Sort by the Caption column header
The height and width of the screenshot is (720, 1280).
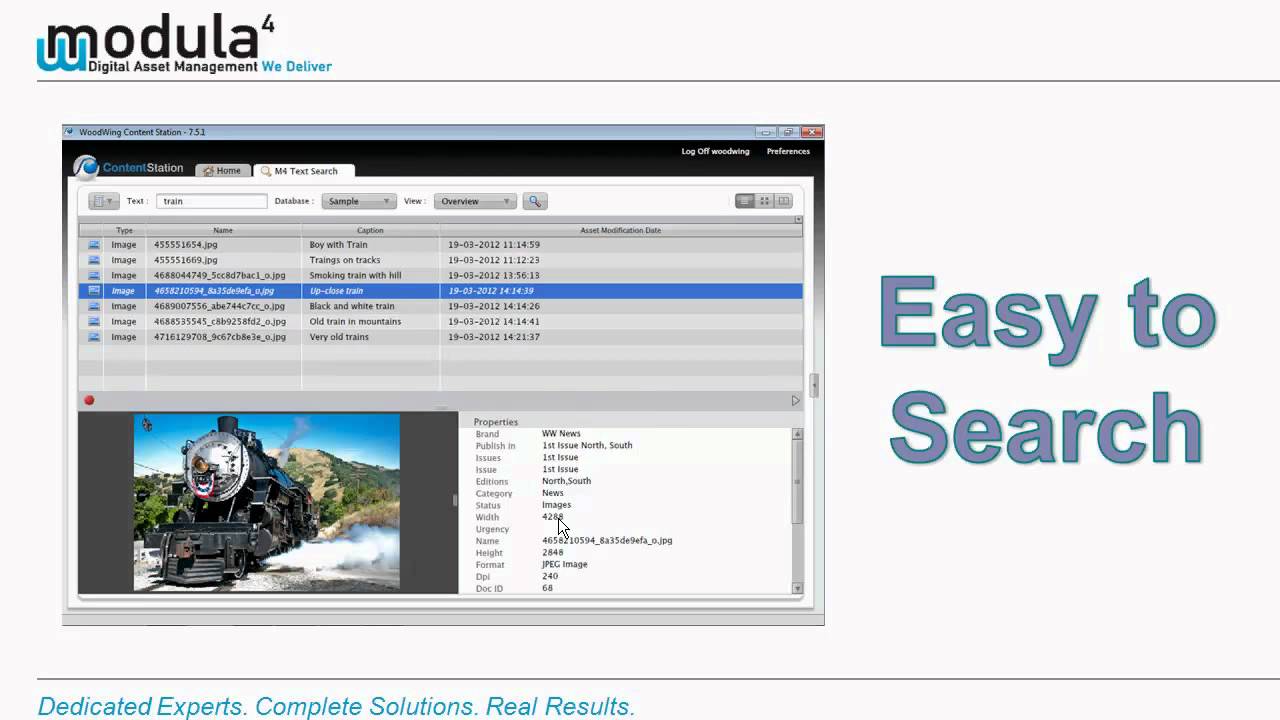pyautogui.click(x=370, y=230)
